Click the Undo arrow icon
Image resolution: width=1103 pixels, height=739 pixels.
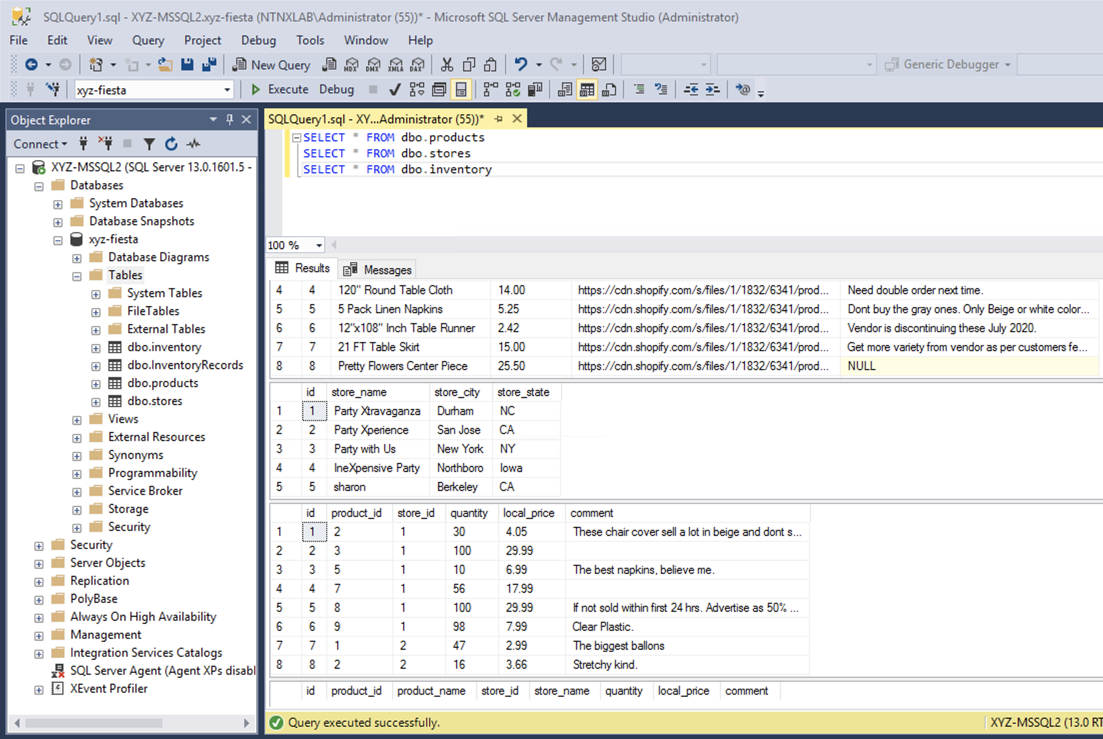tap(521, 65)
